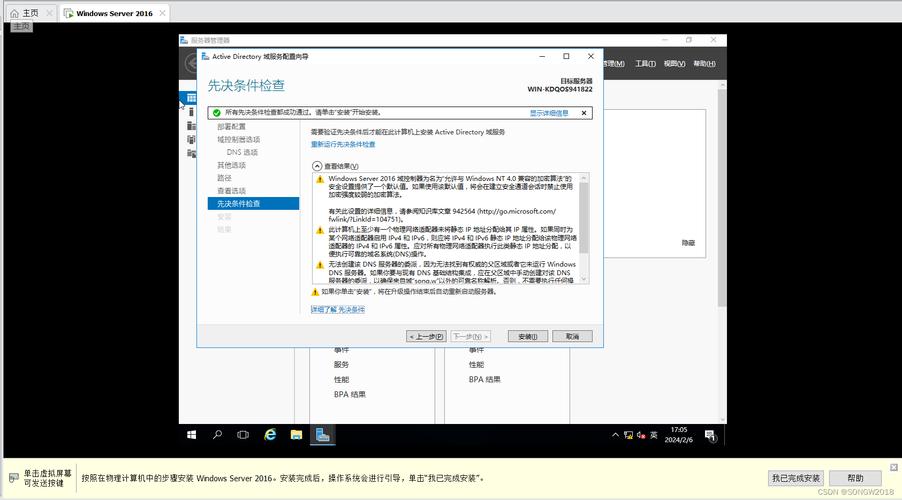Click the green success check icon
Screen dimensions: 902x500
(216, 113)
